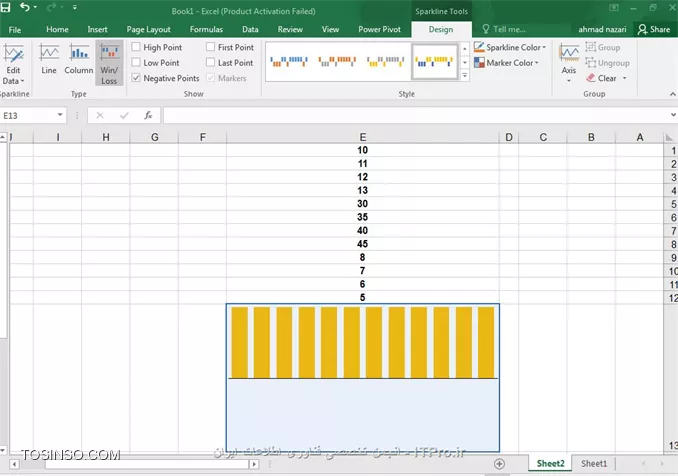Click the Edit Data sparkline icon

click(14, 62)
